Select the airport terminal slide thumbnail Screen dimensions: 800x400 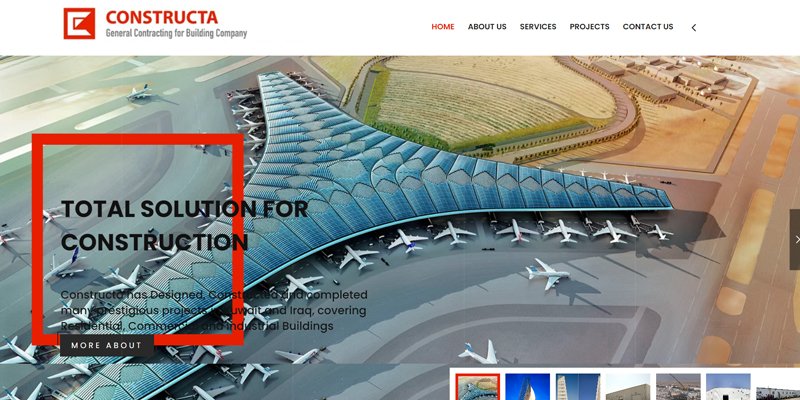point(478,387)
